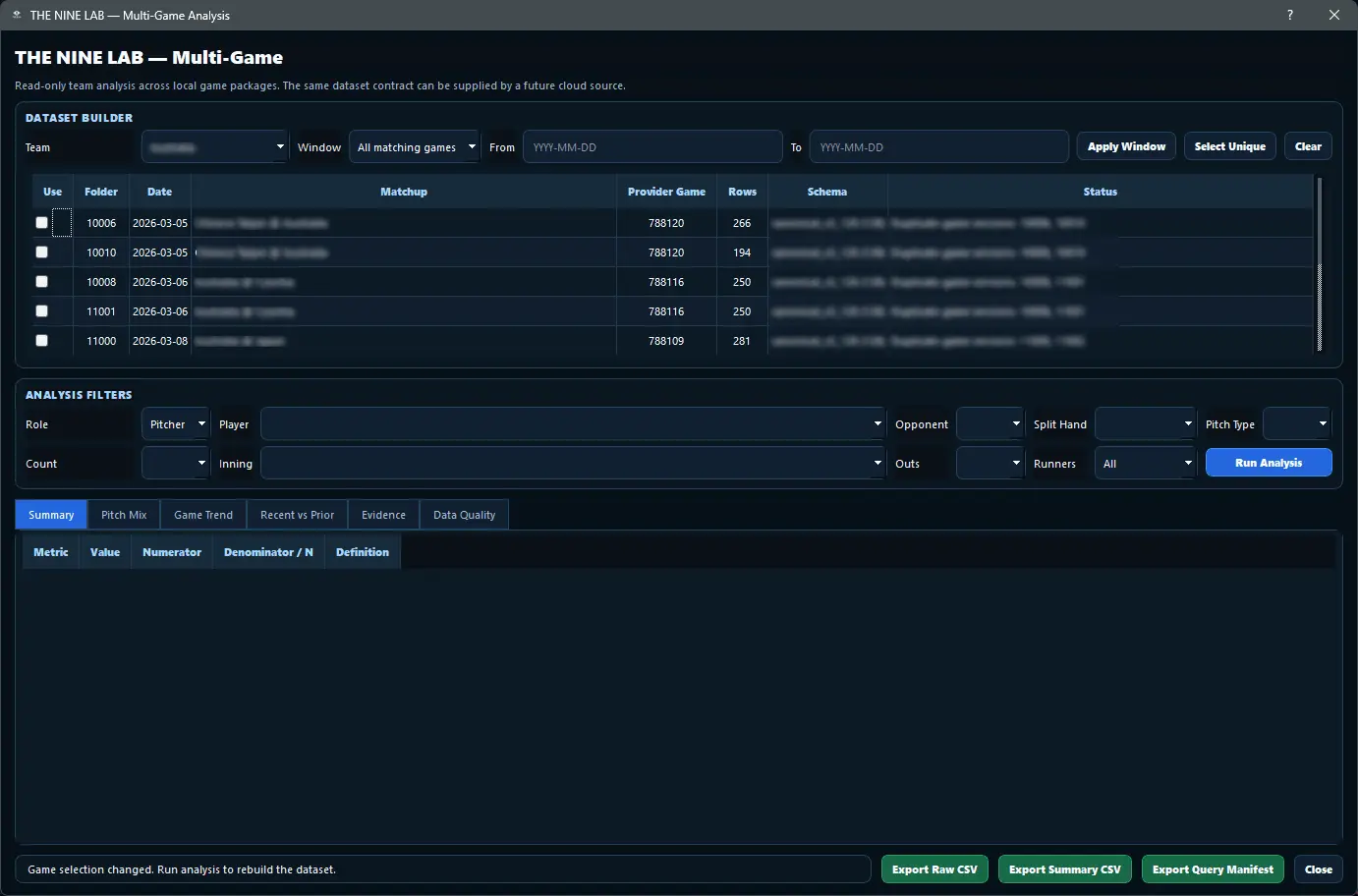Check the Use box for folder 10008
Image resolution: width=1358 pixels, height=896 pixels.
[41, 282]
